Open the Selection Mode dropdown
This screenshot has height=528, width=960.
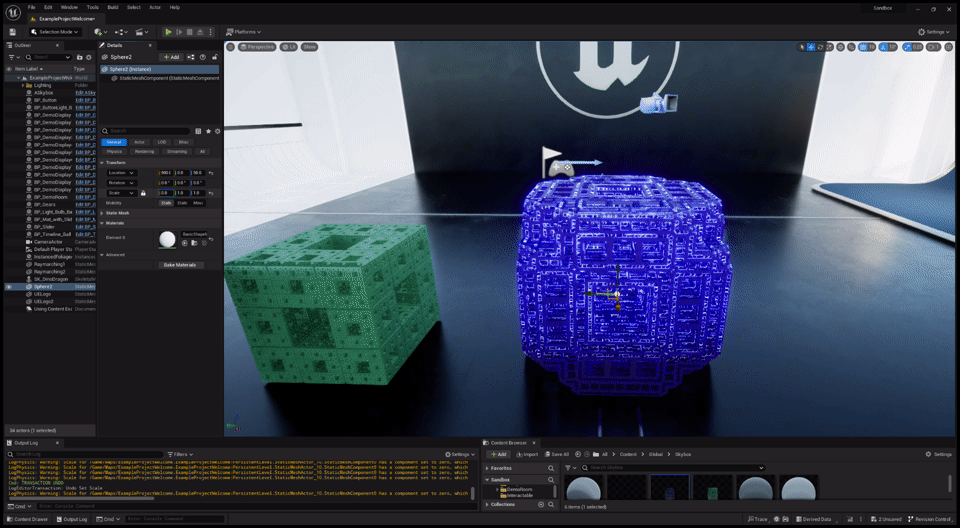click(x=54, y=32)
